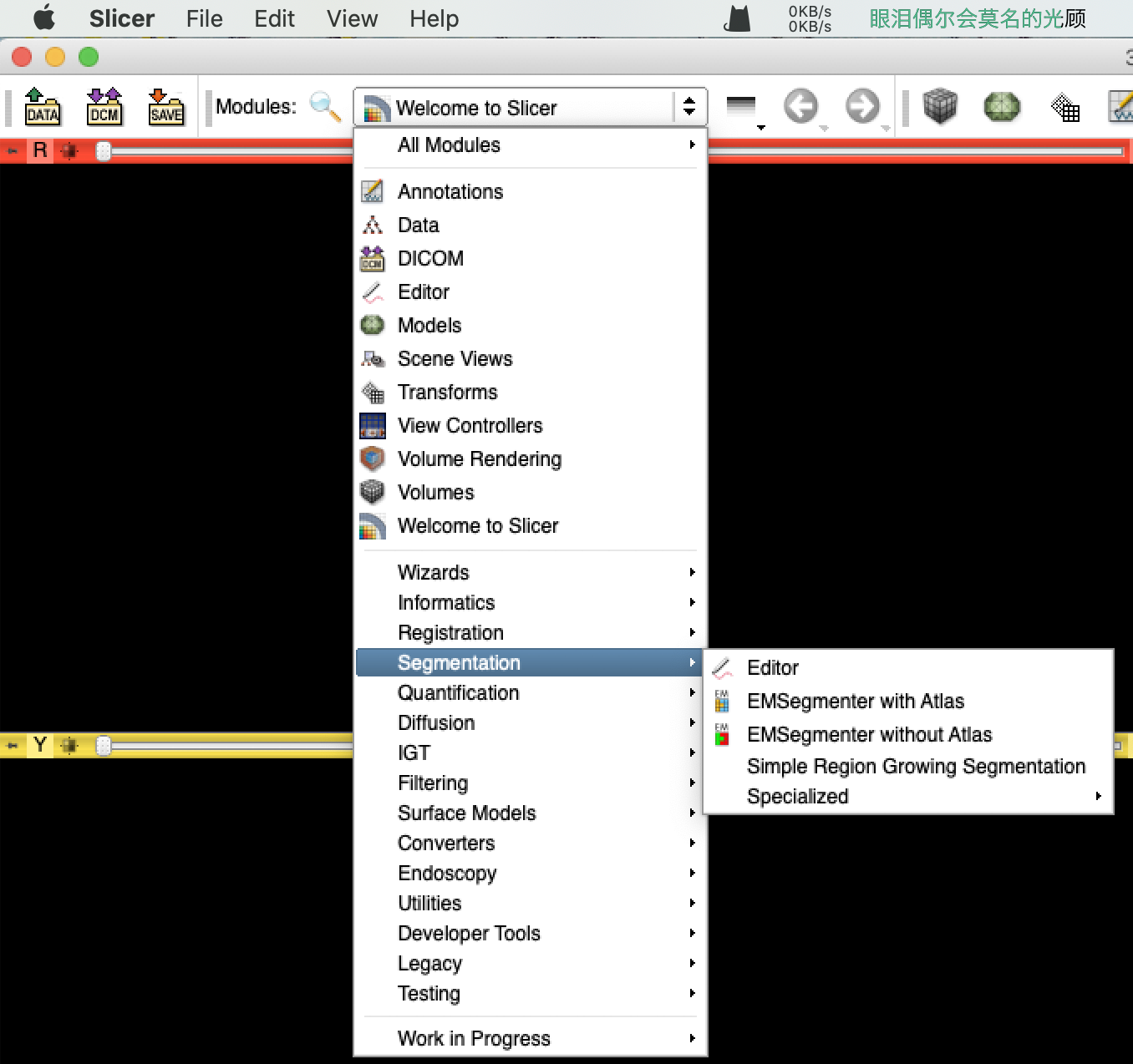Open the Models toolbar icon
This screenshot has width=1133, height=1064.
point(1002,106)
